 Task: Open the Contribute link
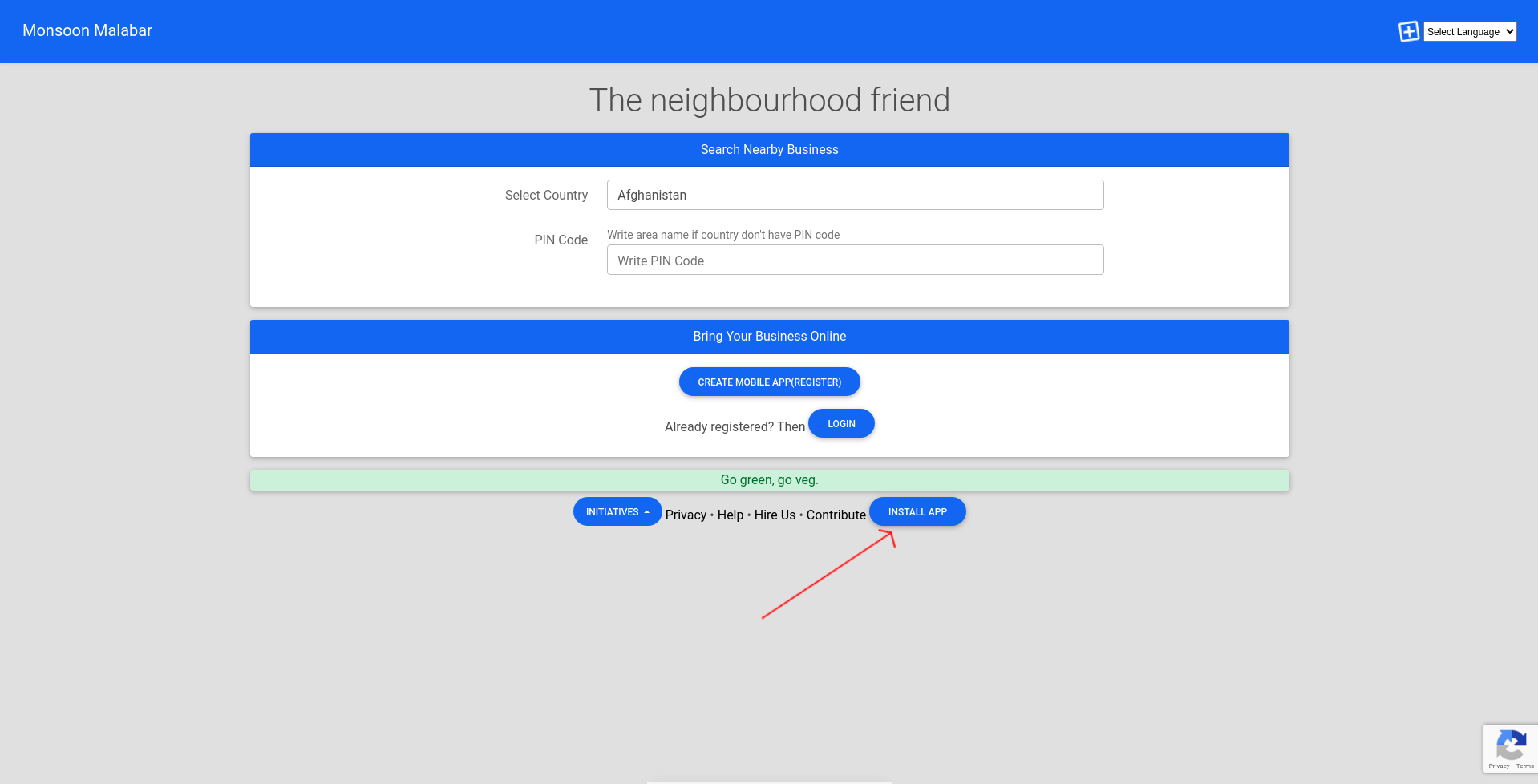836,515
